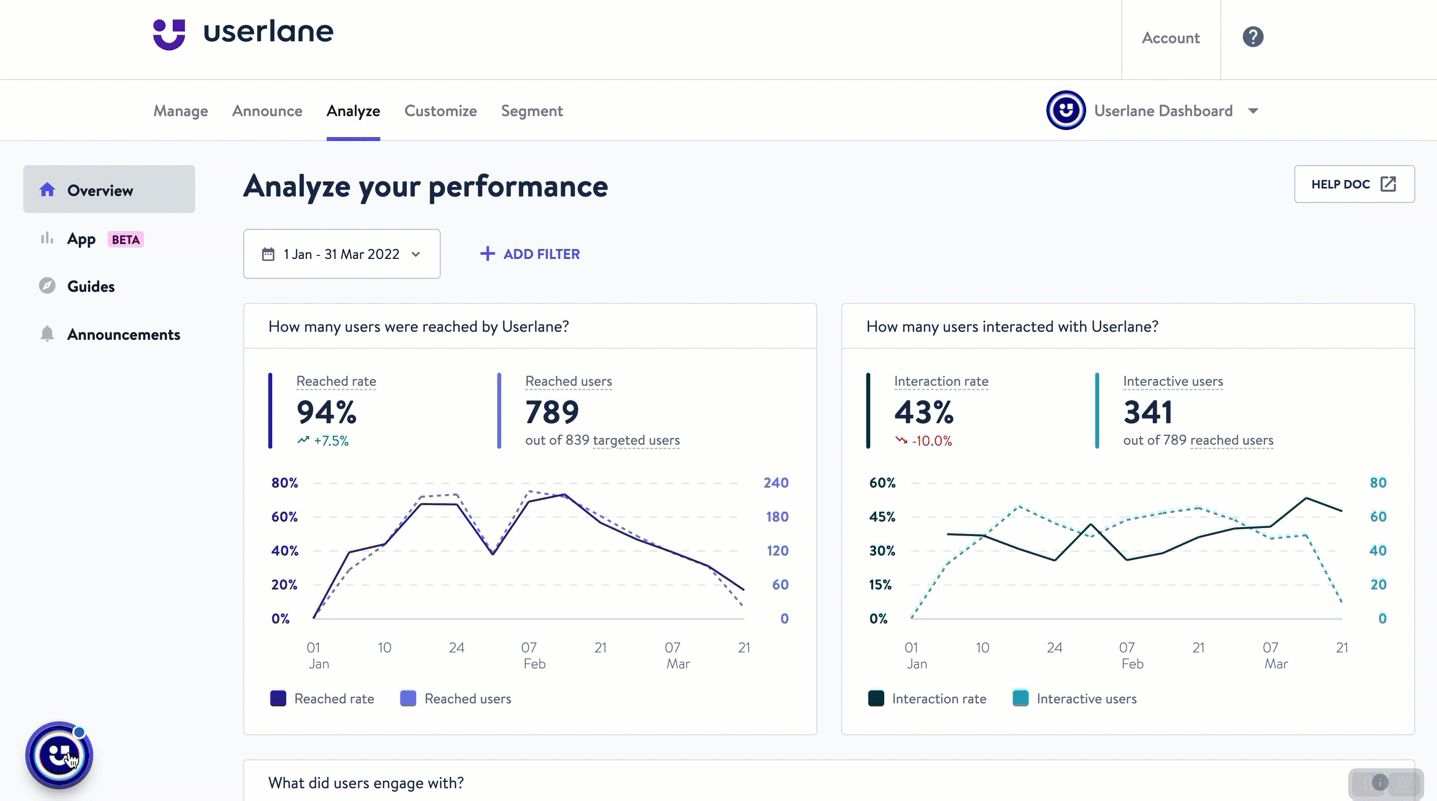Click the Overview home icon
1437x801 pixels.
pos(47,190)
